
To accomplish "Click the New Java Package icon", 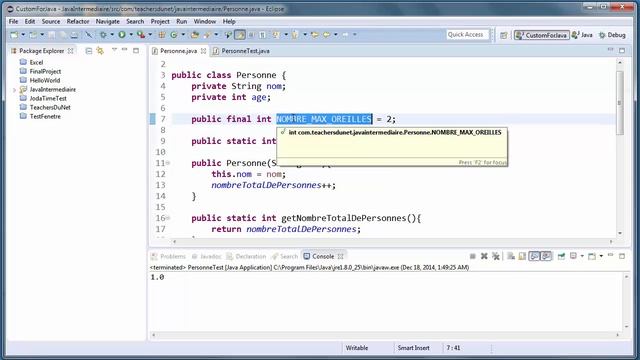I will pyautogui.click(x=162, y=35).
